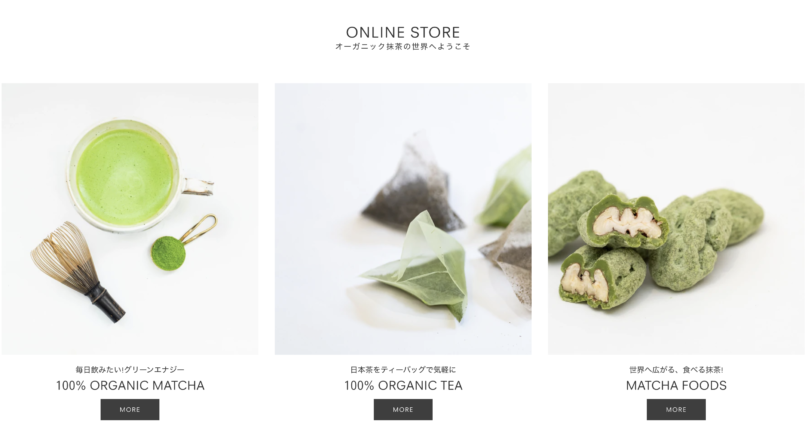The height and width of the screenshot is (441, 808).
Task: Click the bamboo whisk in the matcha photo
Action: pyautogui.click(x=77, y=270)
